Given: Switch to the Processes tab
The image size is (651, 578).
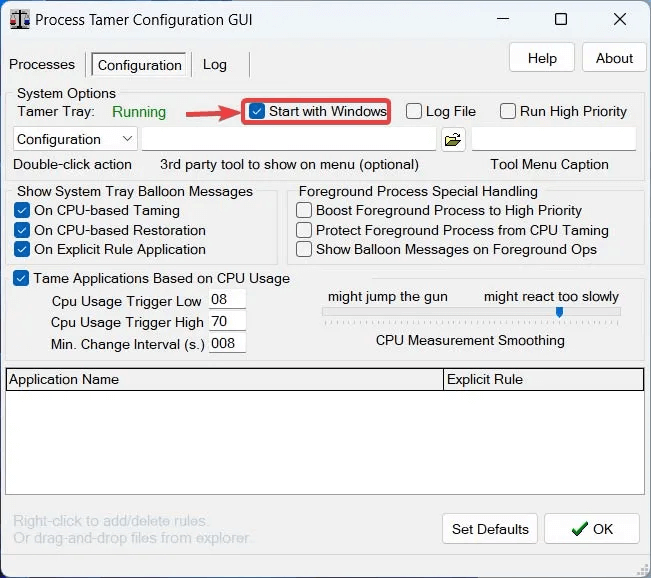Looking at the screenshot, I should coord(42,64).
